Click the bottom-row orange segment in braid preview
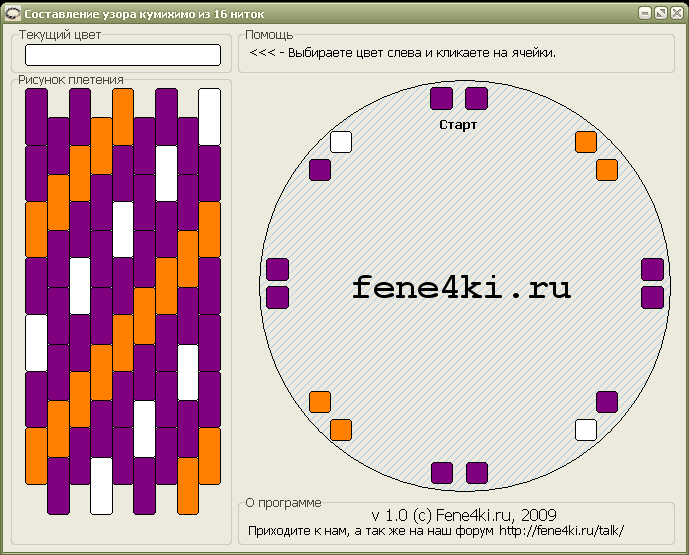Image resolution: width=689 pixels, height=555 pixels. 188,486
